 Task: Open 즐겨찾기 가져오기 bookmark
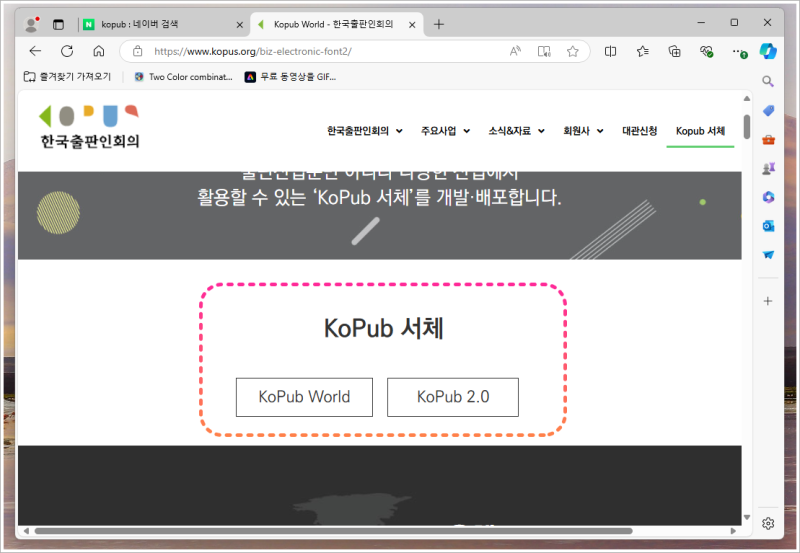tap(67, 77)
